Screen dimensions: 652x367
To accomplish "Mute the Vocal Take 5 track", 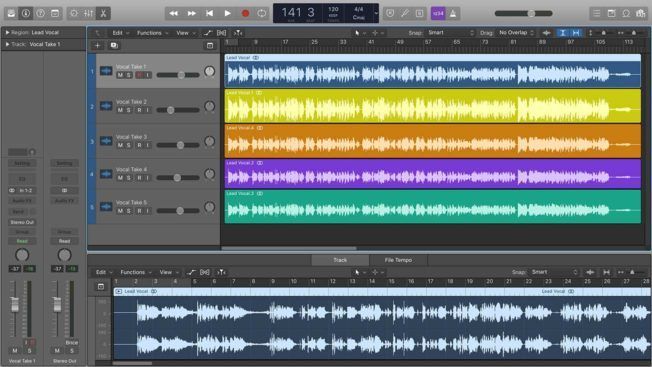I will point(120,211).
